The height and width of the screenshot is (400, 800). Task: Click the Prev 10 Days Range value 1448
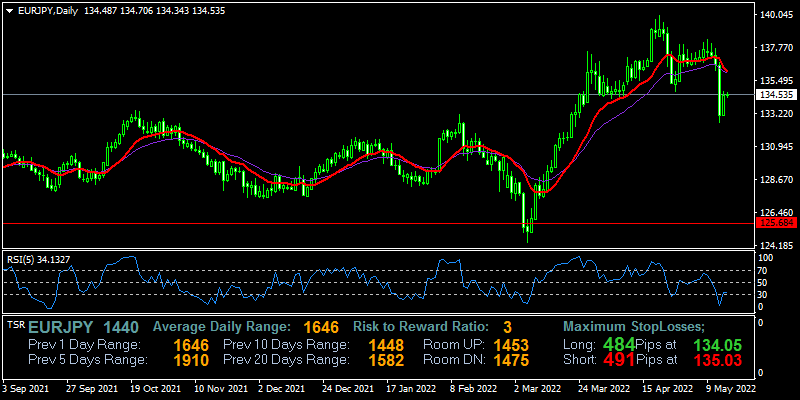click(x=386, y=344)
